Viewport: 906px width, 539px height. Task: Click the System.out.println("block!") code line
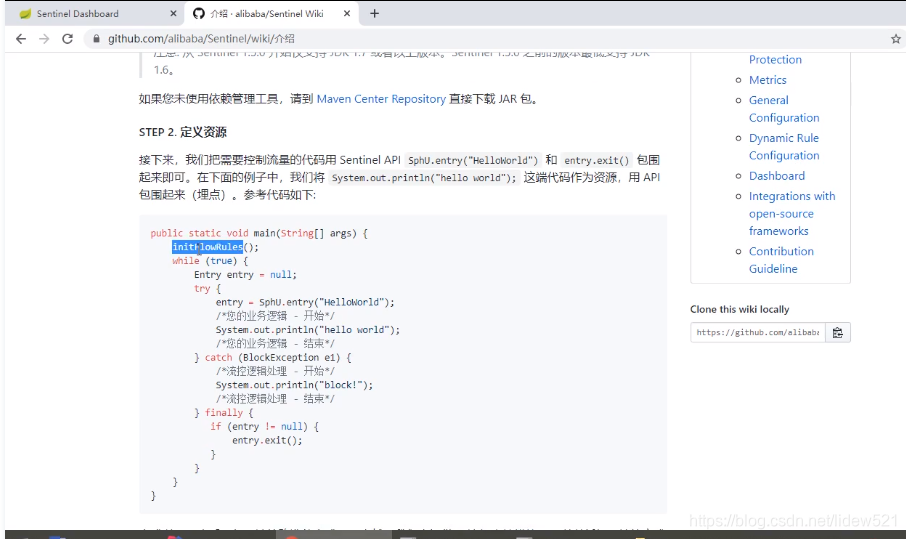tap(294, 385)
